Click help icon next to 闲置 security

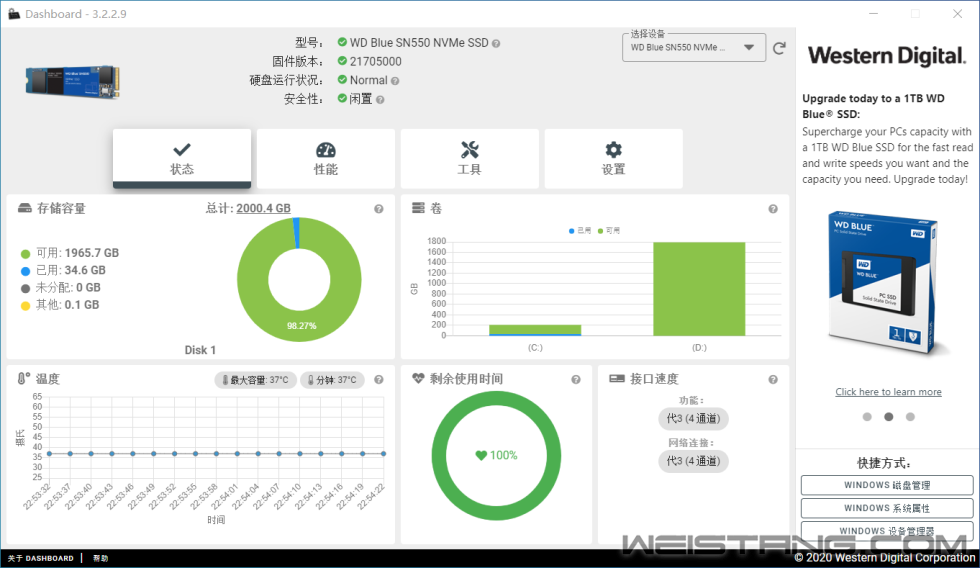point(380,100)
